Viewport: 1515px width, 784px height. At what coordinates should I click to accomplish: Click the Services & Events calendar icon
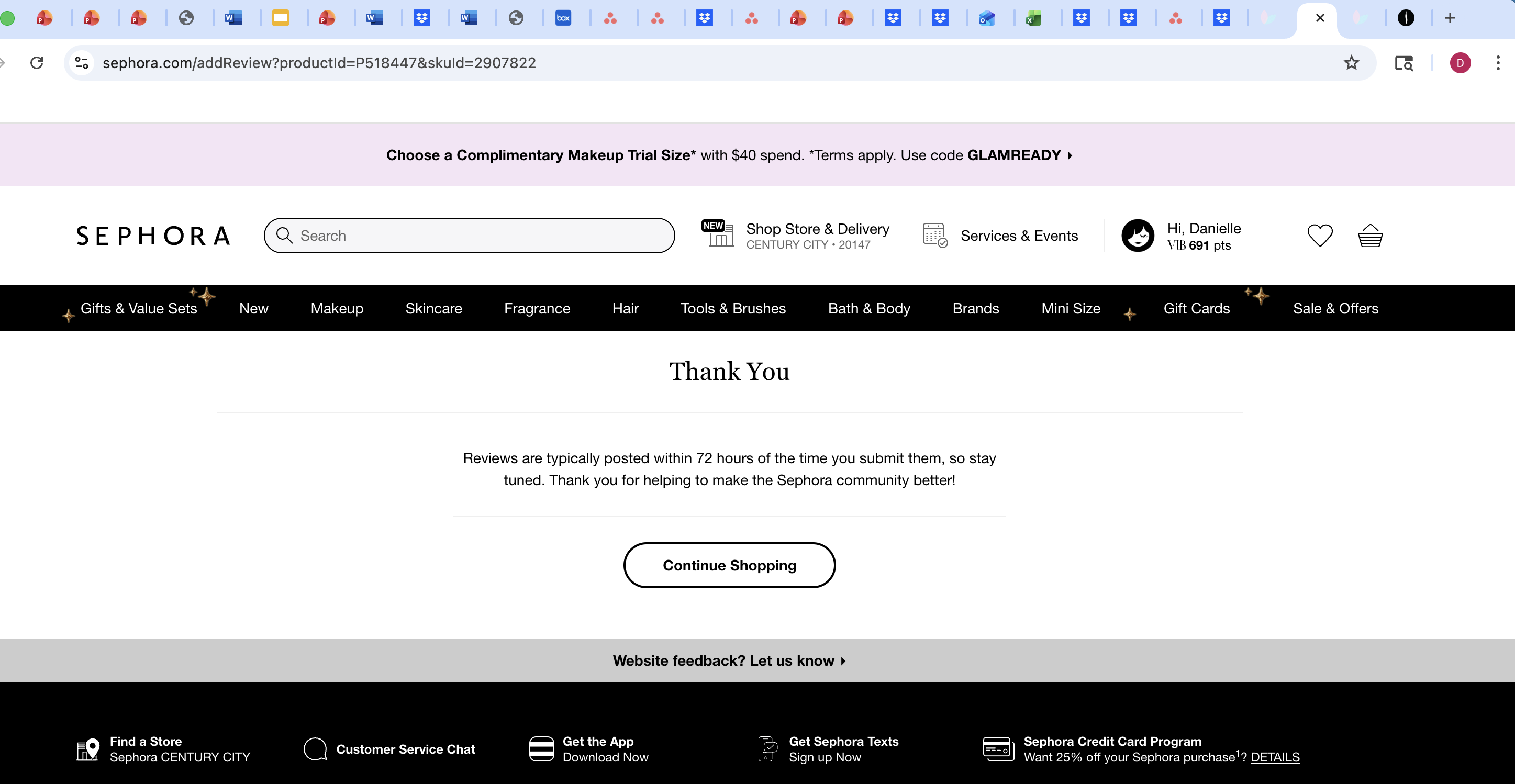pos(934,236)
